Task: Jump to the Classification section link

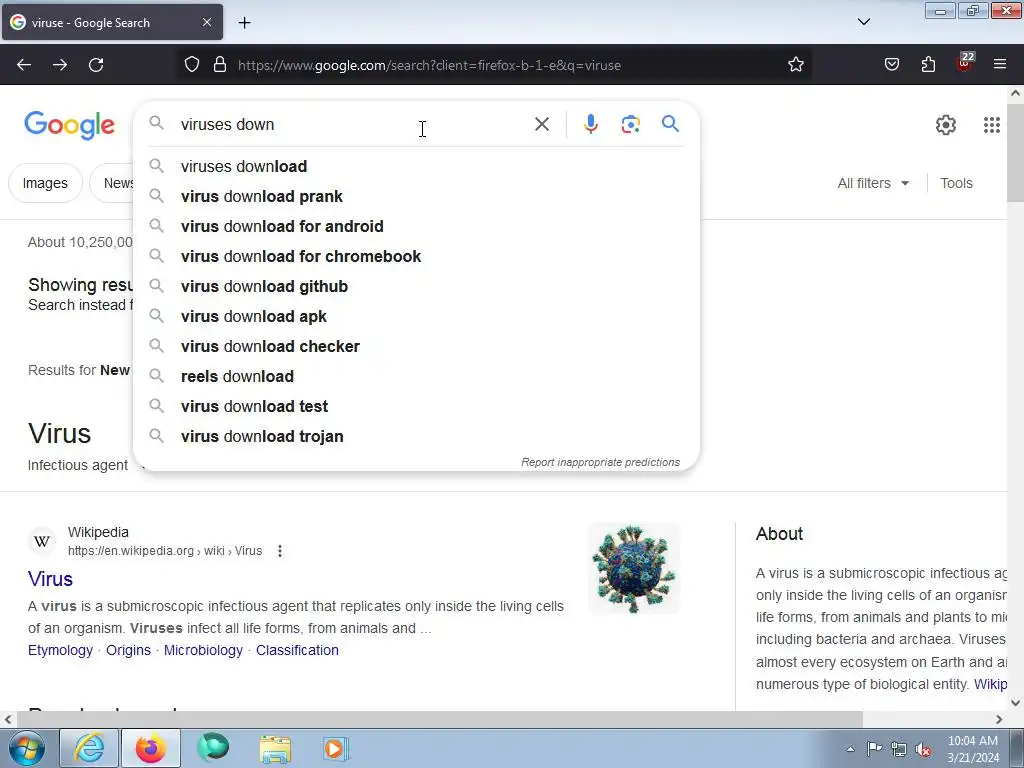Action: tap(297, 650)
